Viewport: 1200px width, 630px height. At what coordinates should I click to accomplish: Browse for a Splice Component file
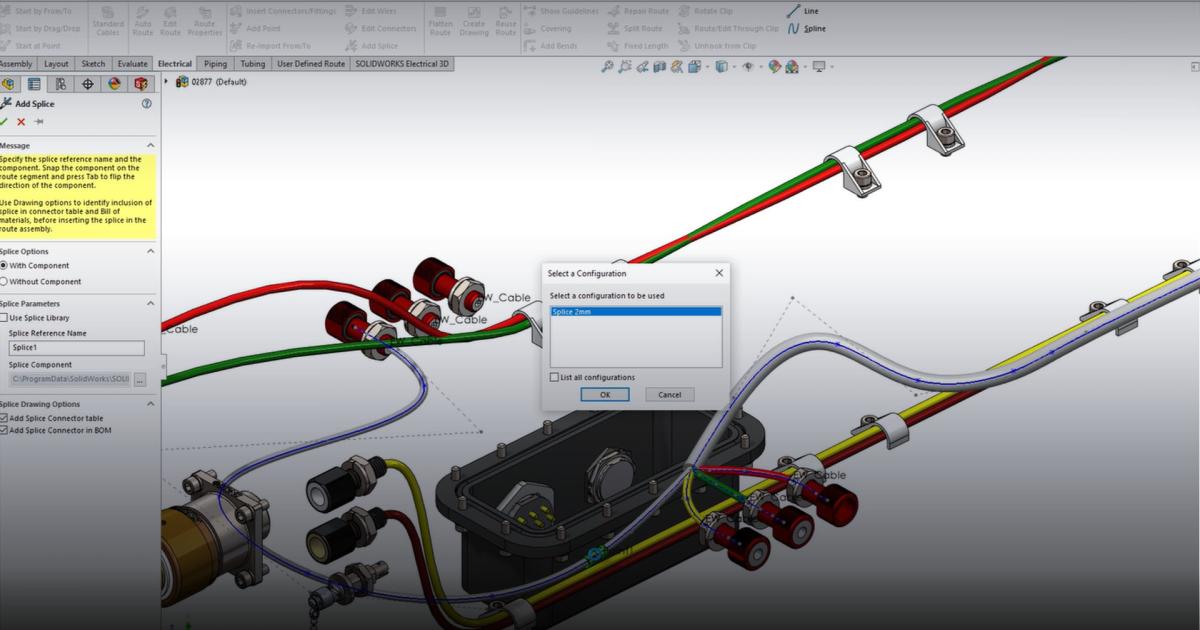pyautogui.click(x=140, y=379)
